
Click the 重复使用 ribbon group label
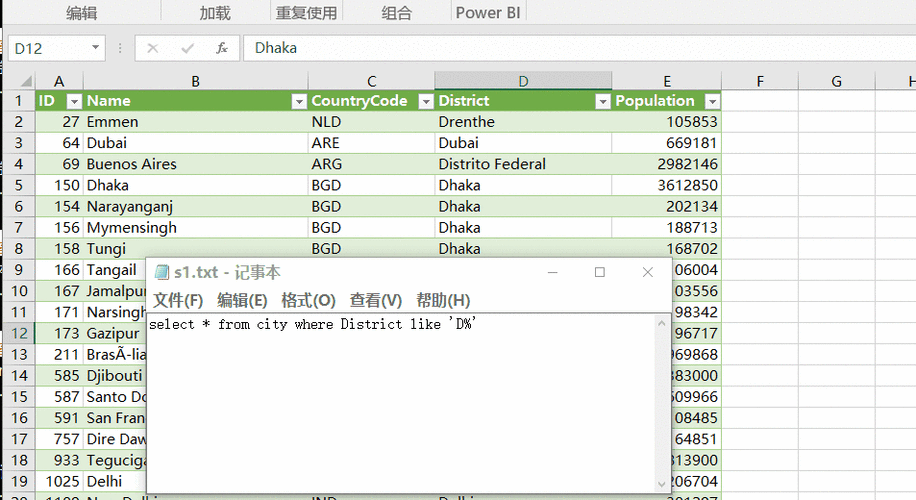306,13
